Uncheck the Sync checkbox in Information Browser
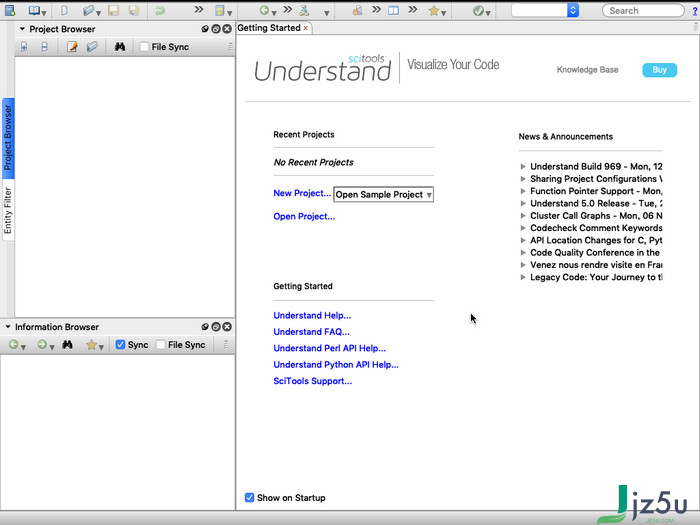700x525 pixels. [120, 344]
